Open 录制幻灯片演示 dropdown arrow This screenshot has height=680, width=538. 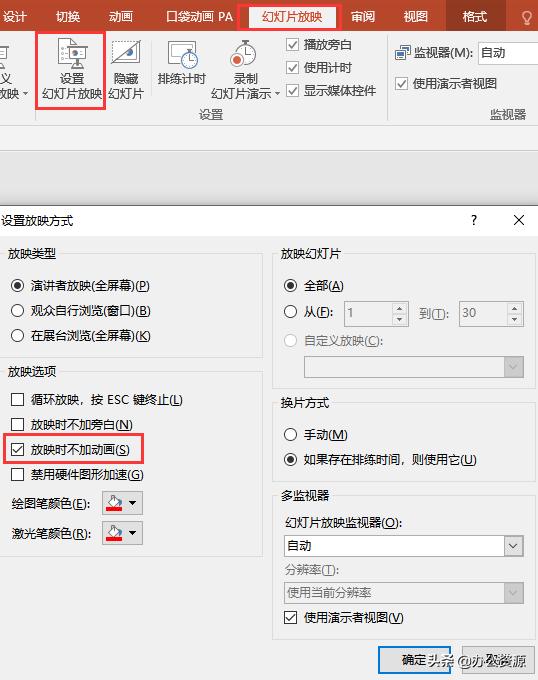tap(277, 94)
